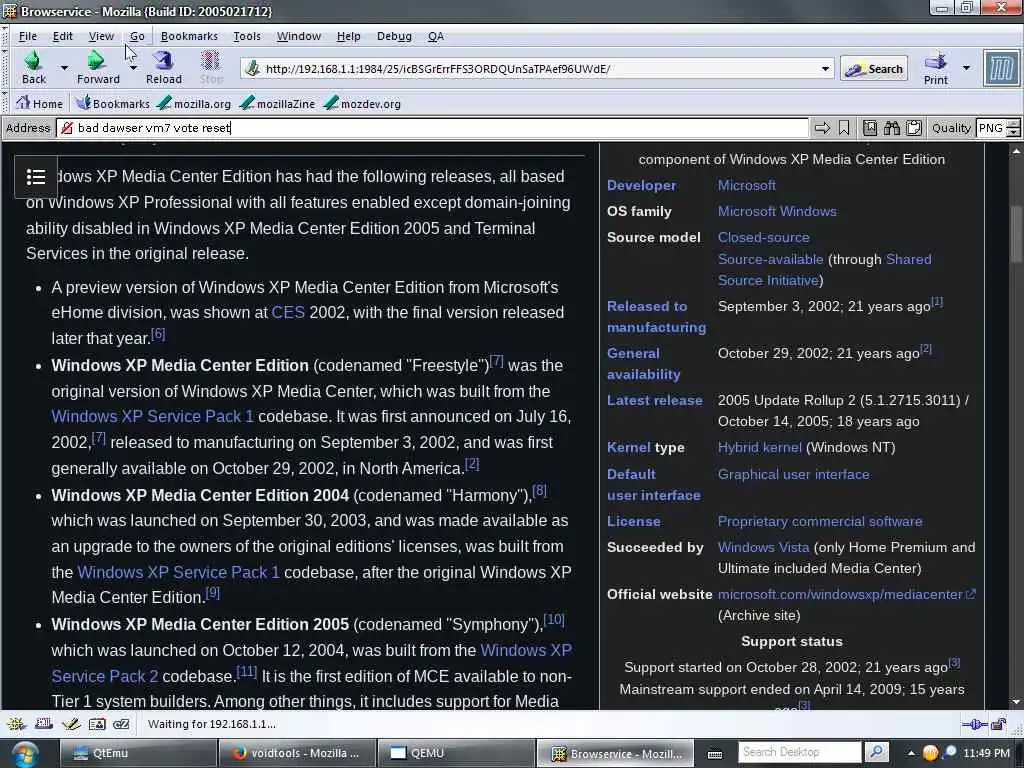This screenshot has width=1024, height=768.
Task: Open the Graphical user interface link
Action: 793,474
